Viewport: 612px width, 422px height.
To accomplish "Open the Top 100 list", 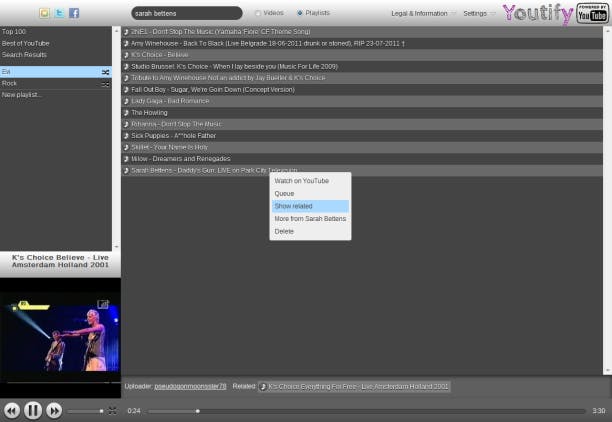I will tap(56, 32).
